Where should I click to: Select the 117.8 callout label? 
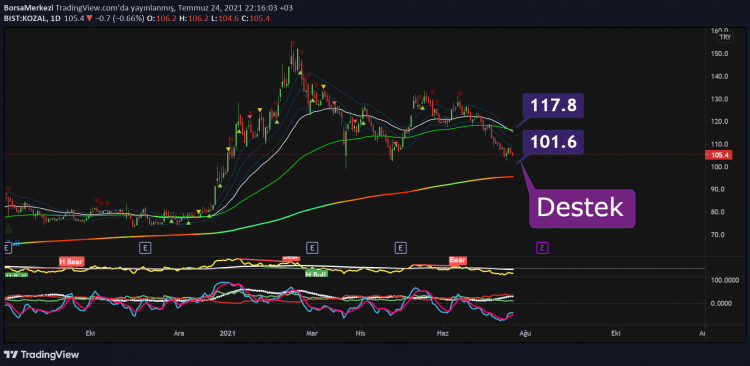pos(553,106)
